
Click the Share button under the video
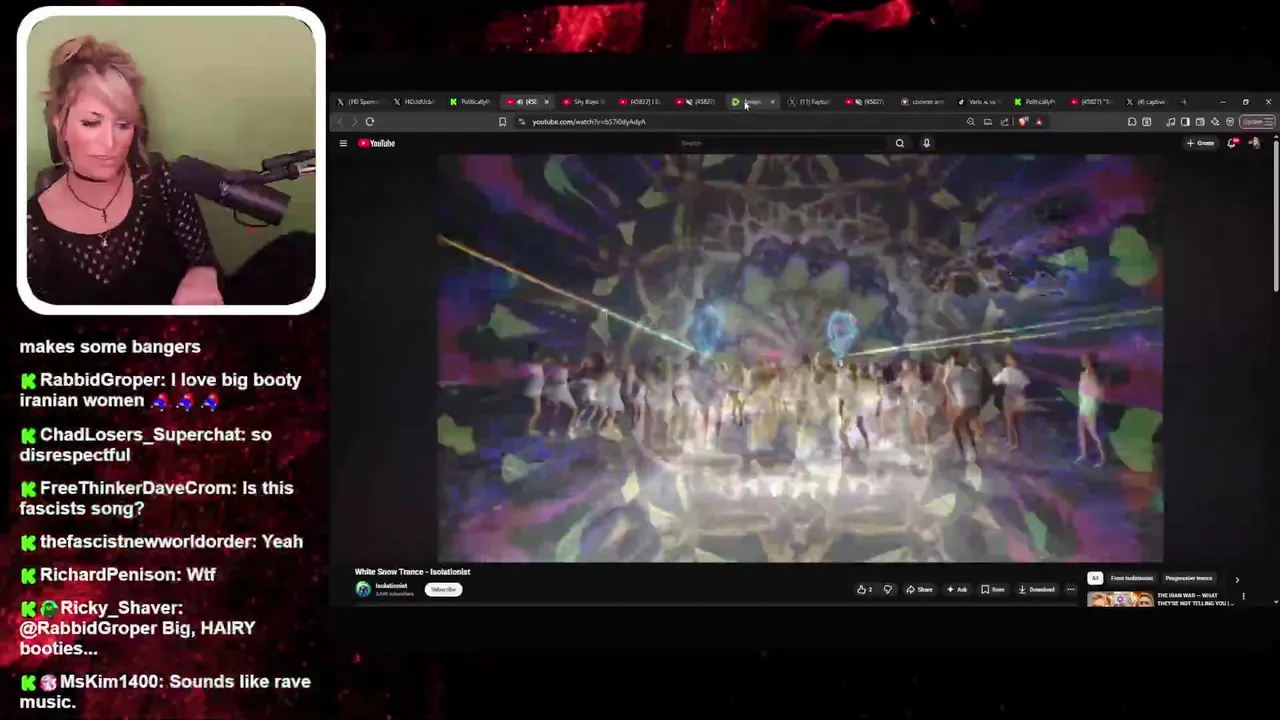(x=919, y=589)
